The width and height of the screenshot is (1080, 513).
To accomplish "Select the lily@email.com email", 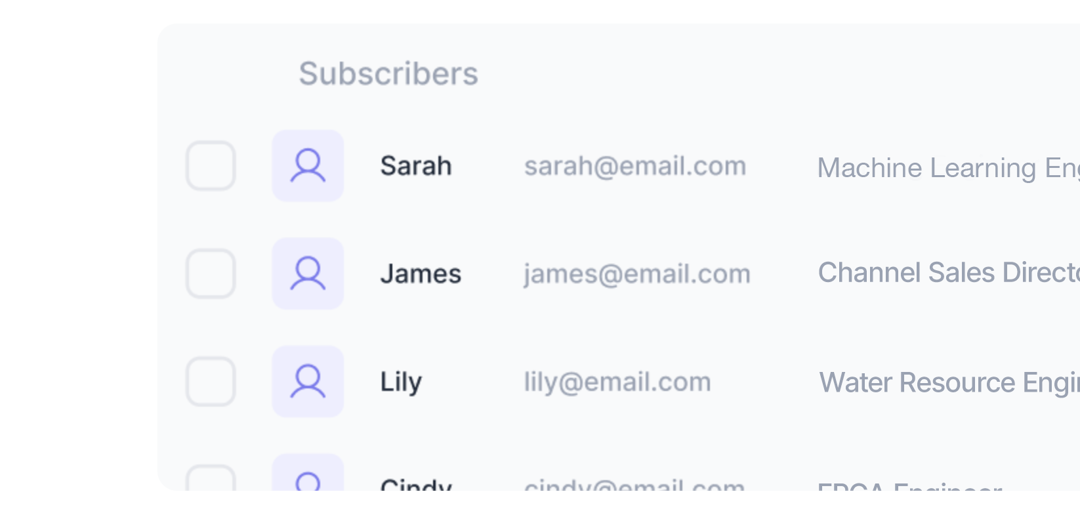I will tap(618, 381).
